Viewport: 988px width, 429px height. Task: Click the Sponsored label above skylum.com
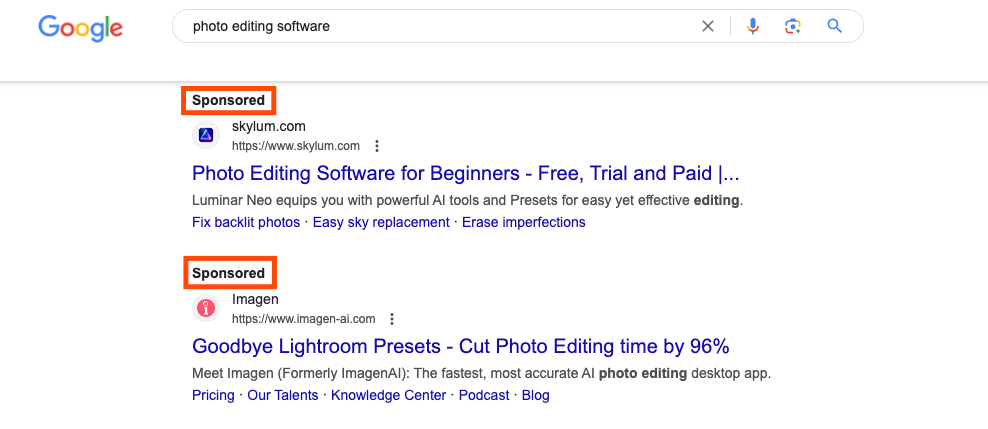click(229, 100)
